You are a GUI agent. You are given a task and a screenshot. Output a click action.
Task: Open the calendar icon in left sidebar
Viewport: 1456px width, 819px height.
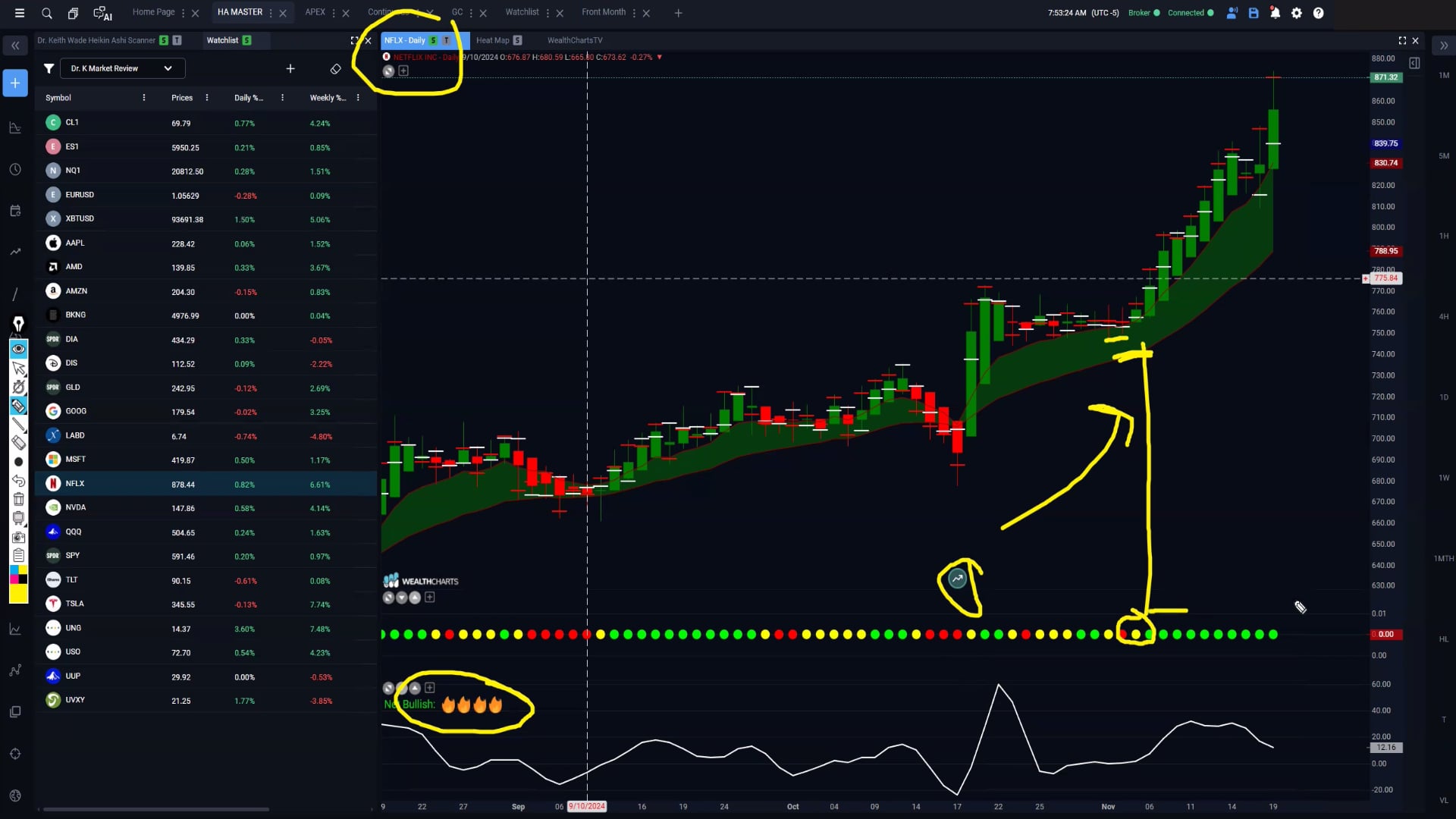(x=15, y=211)
